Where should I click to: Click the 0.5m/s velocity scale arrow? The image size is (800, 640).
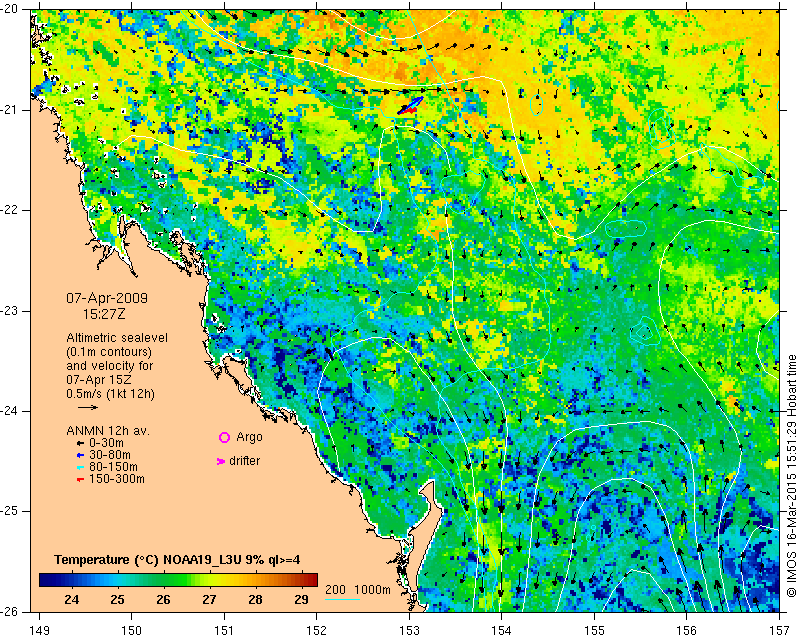(x=88, y=407)
